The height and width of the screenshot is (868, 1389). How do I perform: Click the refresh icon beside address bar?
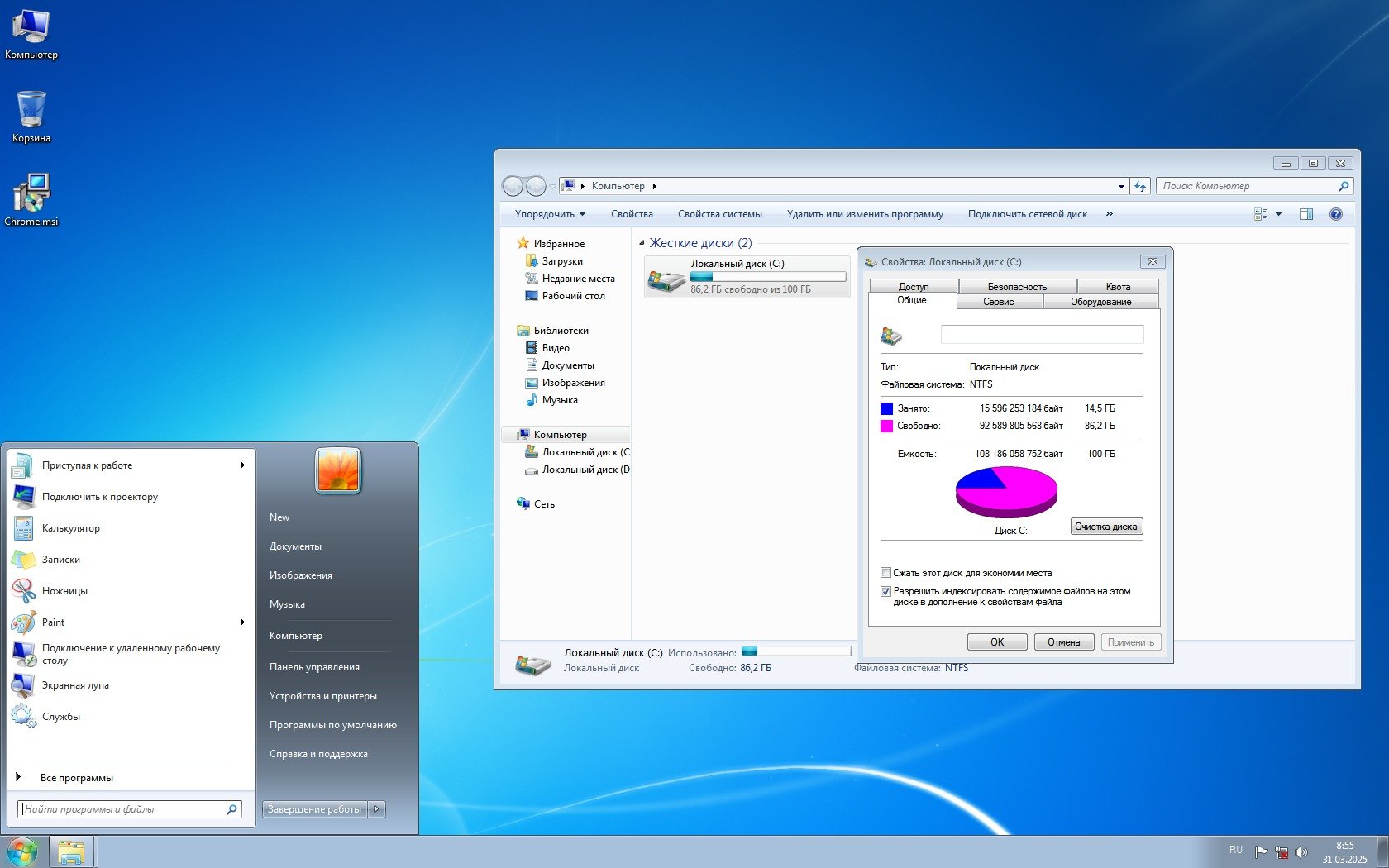(x=1140, y=186)
